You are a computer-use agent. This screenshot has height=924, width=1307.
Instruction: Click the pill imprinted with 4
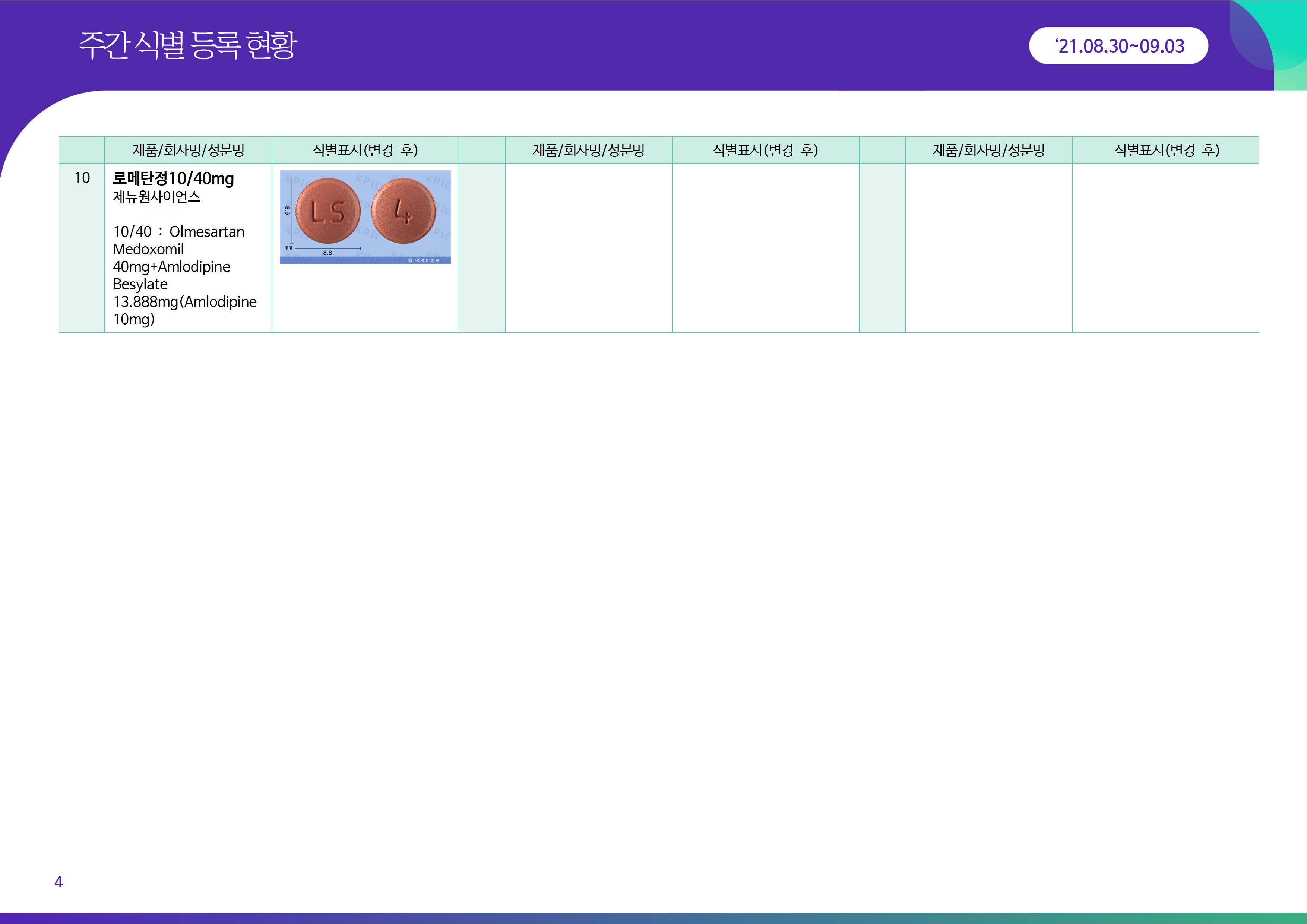pos(404,211)
